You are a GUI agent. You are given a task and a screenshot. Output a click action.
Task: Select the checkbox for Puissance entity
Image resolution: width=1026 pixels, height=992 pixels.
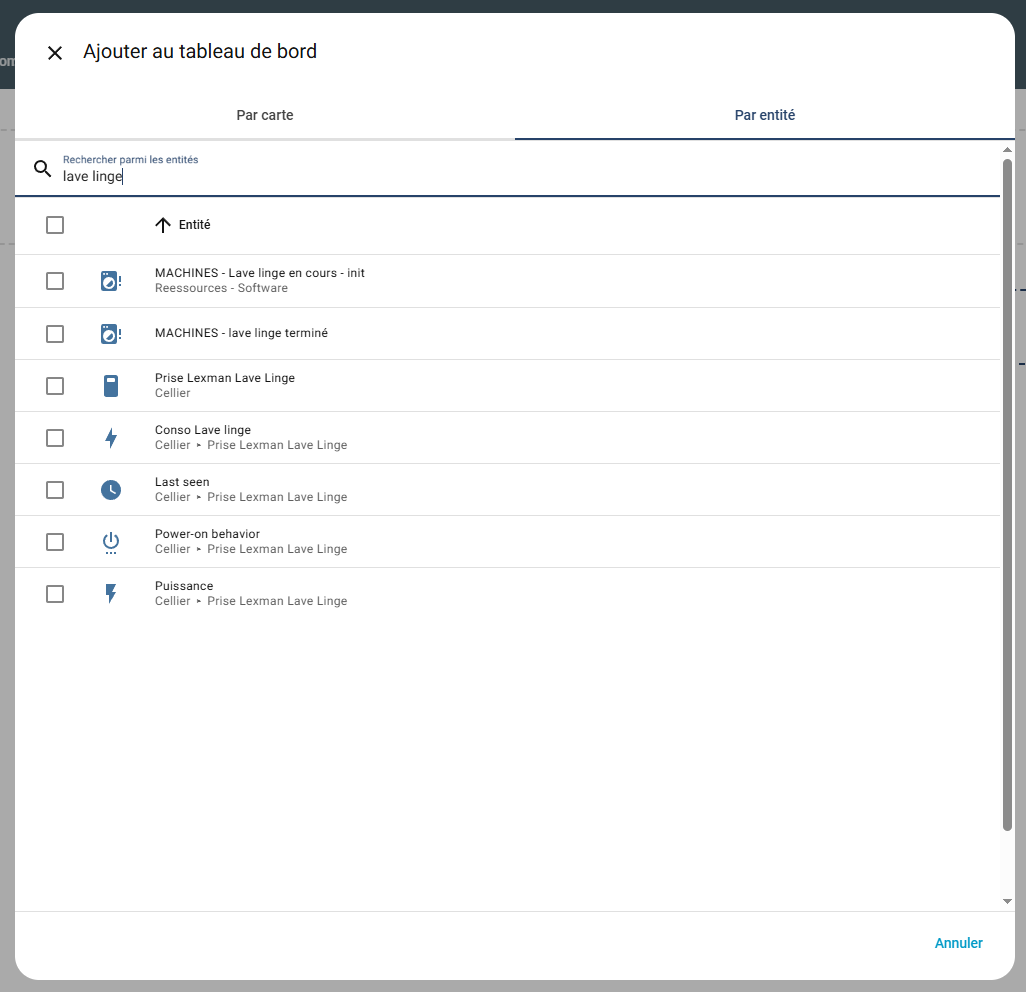[x=55, y=594]
